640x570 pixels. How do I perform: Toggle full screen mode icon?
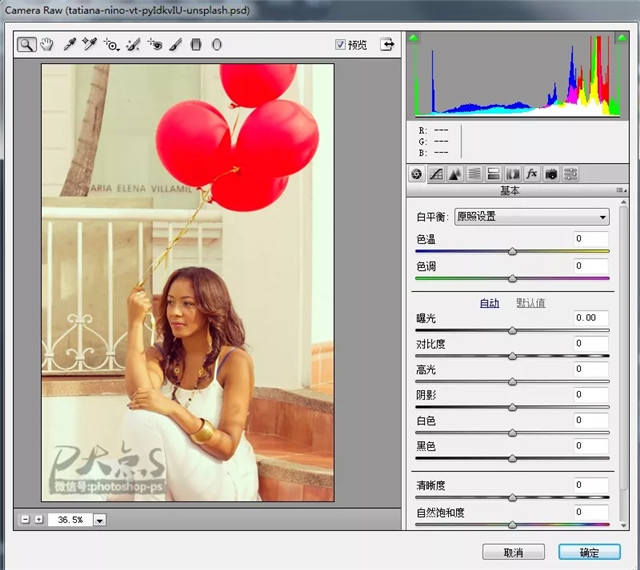(387, 45)
